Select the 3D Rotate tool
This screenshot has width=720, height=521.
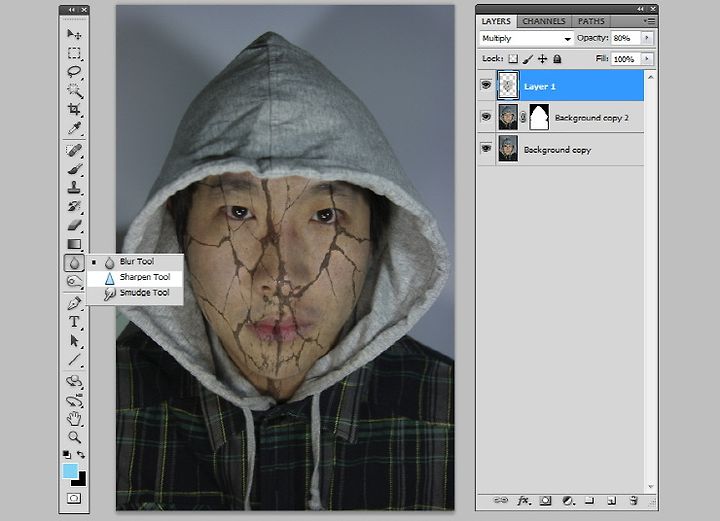[x=74, y=381]
